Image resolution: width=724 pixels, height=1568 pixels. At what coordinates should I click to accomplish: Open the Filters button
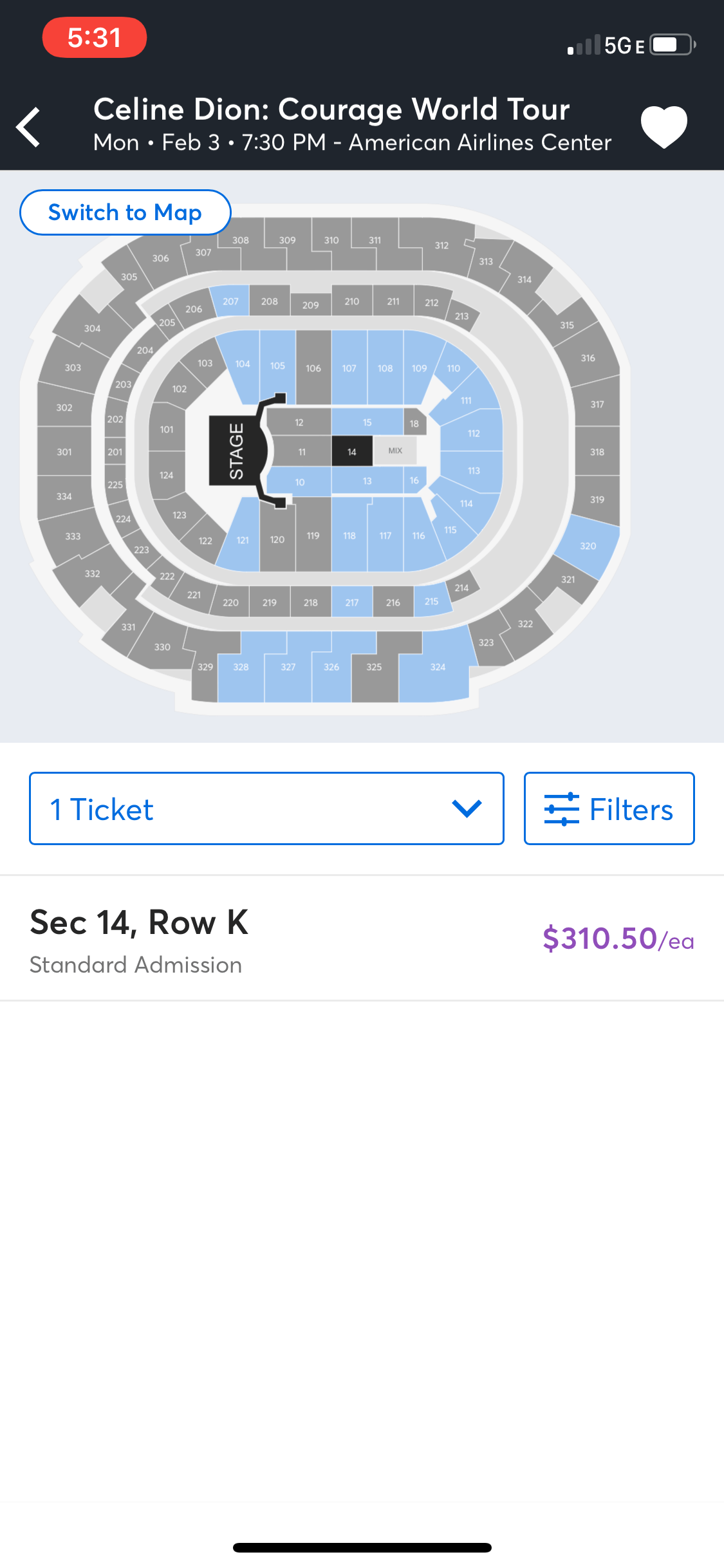tap(609, 808)
